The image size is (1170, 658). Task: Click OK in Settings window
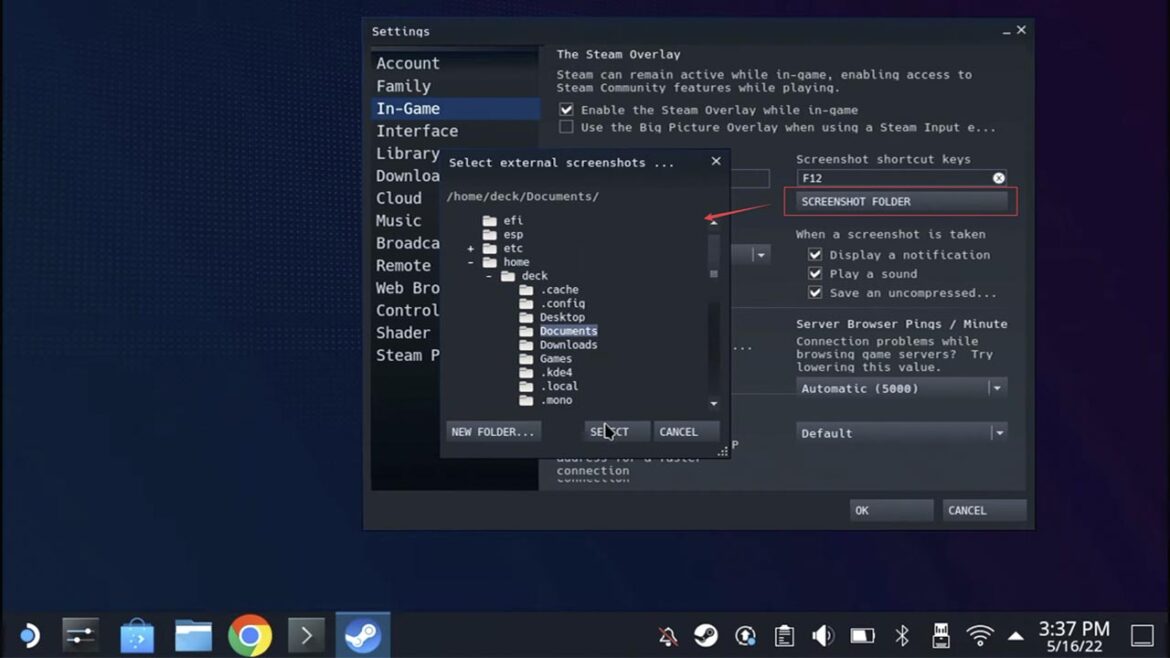[891, 510]
